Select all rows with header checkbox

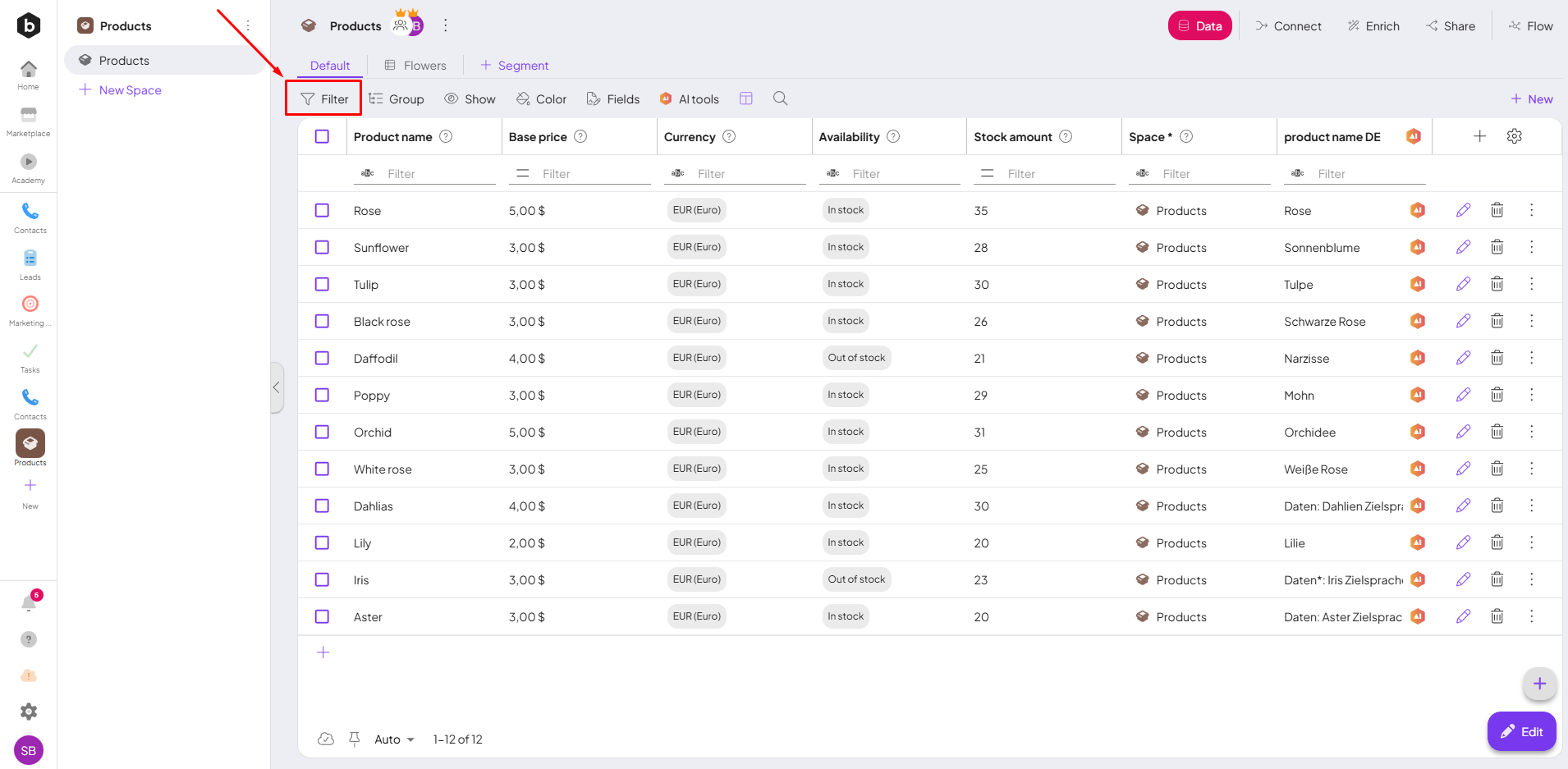[x=322, y=136]
